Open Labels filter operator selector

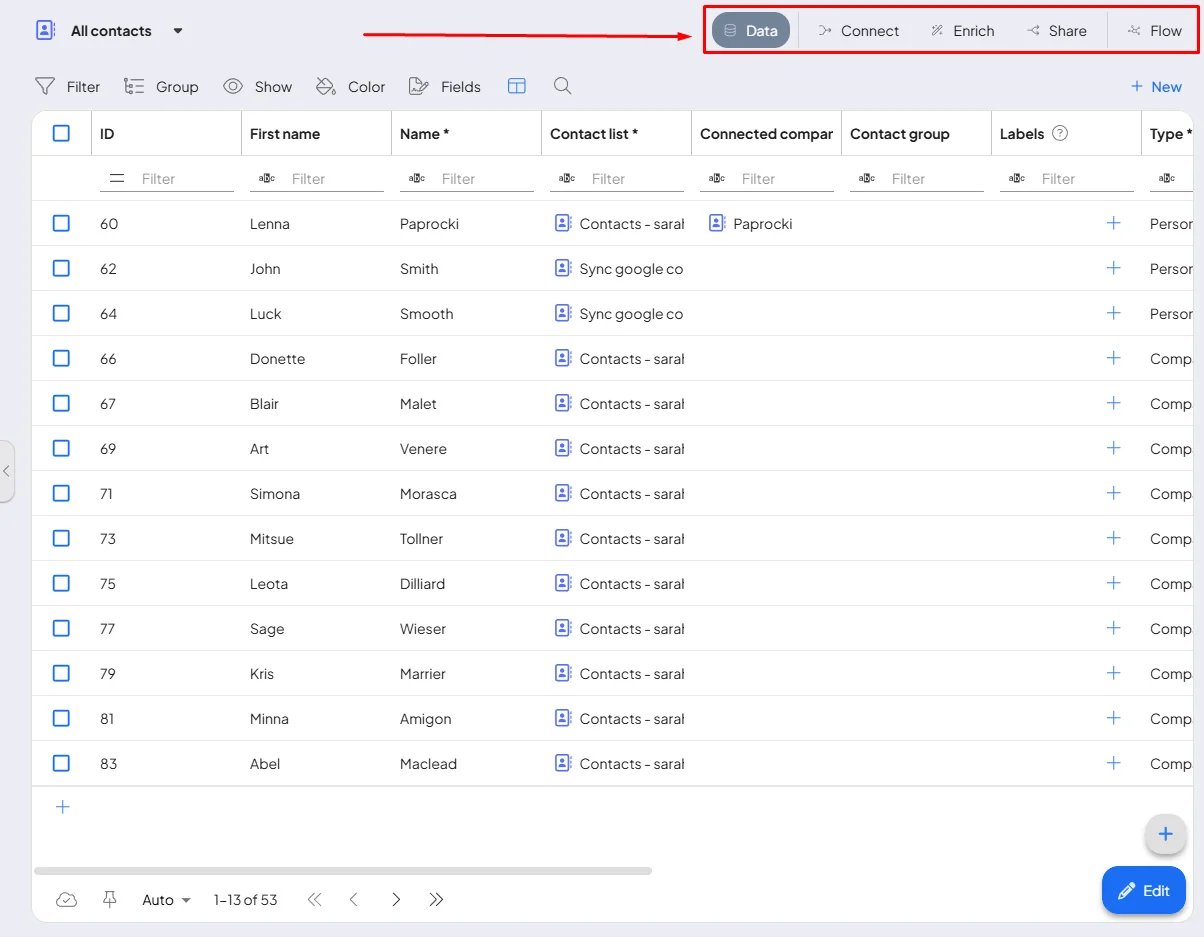tap(1017, 178)
